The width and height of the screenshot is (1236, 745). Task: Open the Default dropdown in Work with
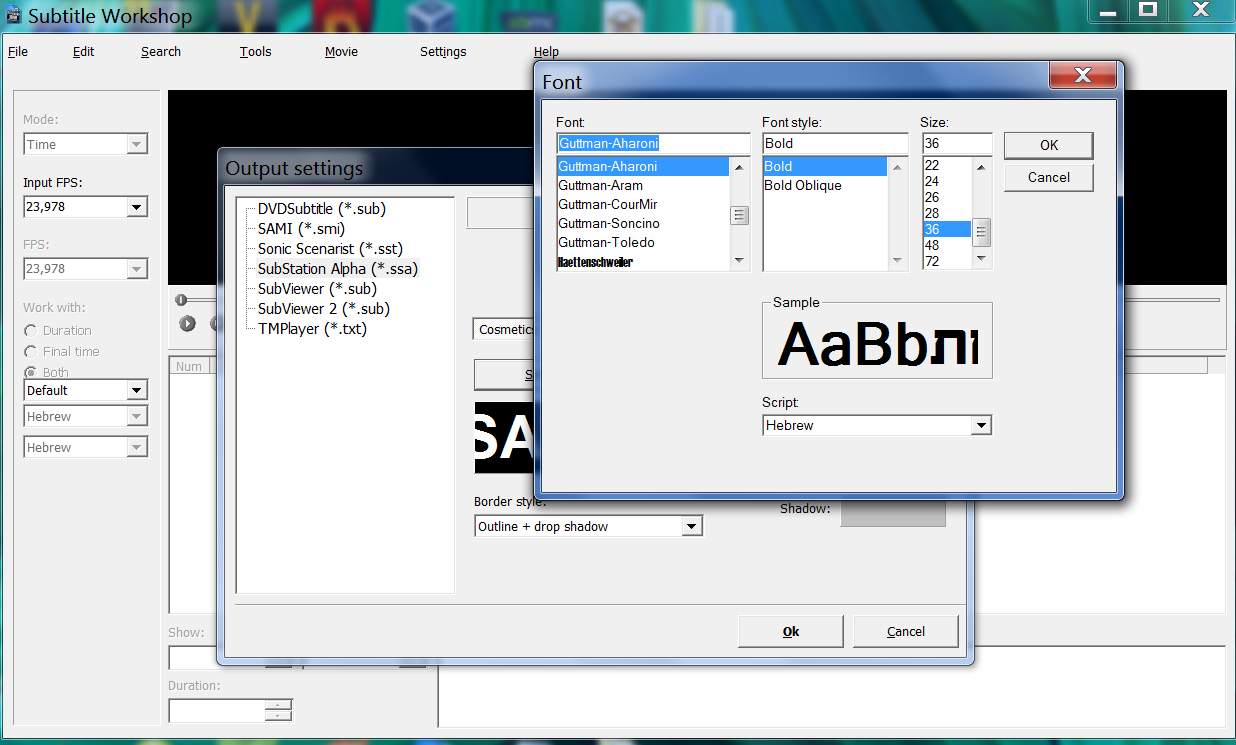click(137, 390)
